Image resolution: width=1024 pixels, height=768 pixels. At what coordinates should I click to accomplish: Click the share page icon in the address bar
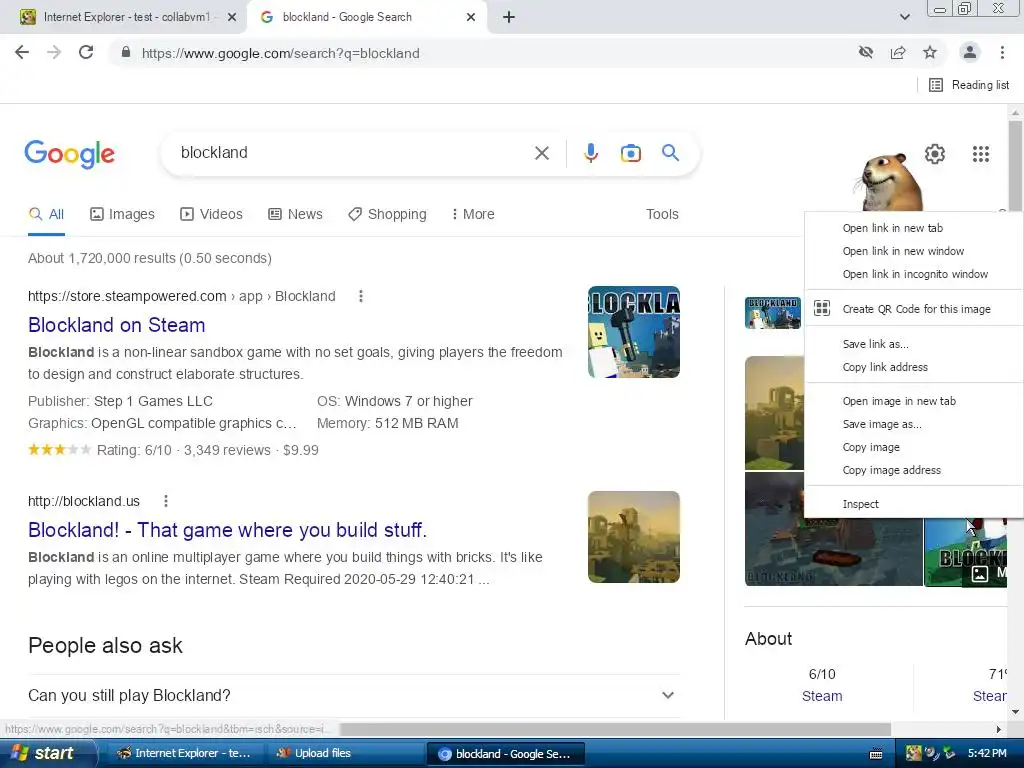pyautogui.click(x=898, y=52)
